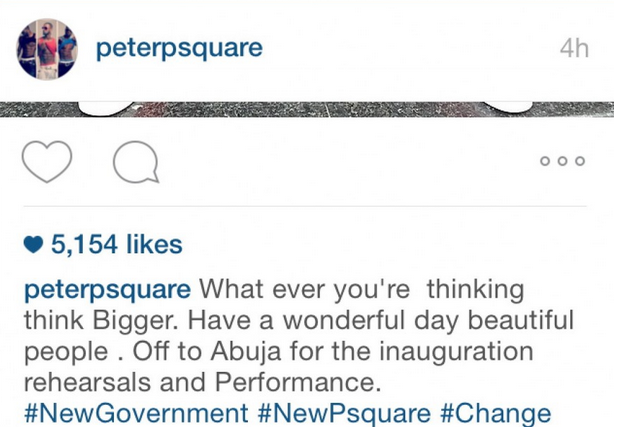Like the post using heart outline icon
The image size is (623, 427).
47,162
